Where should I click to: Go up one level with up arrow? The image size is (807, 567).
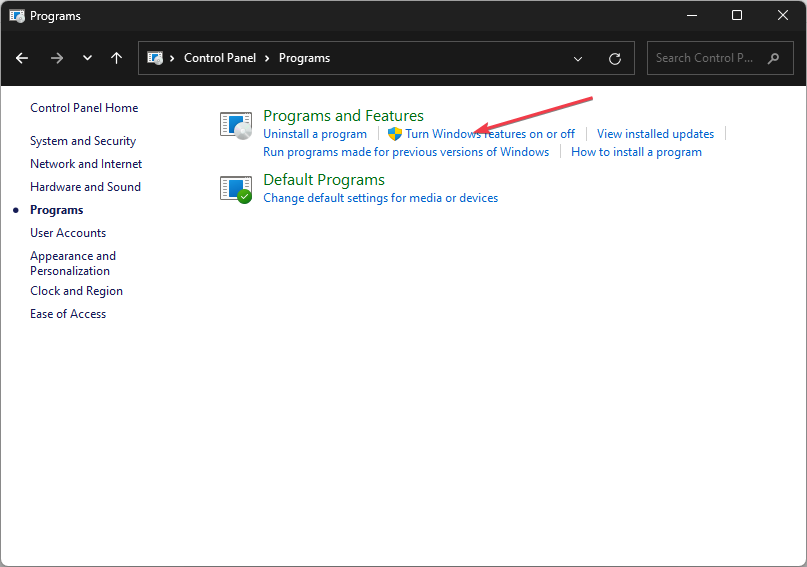[x=117, y=58]
